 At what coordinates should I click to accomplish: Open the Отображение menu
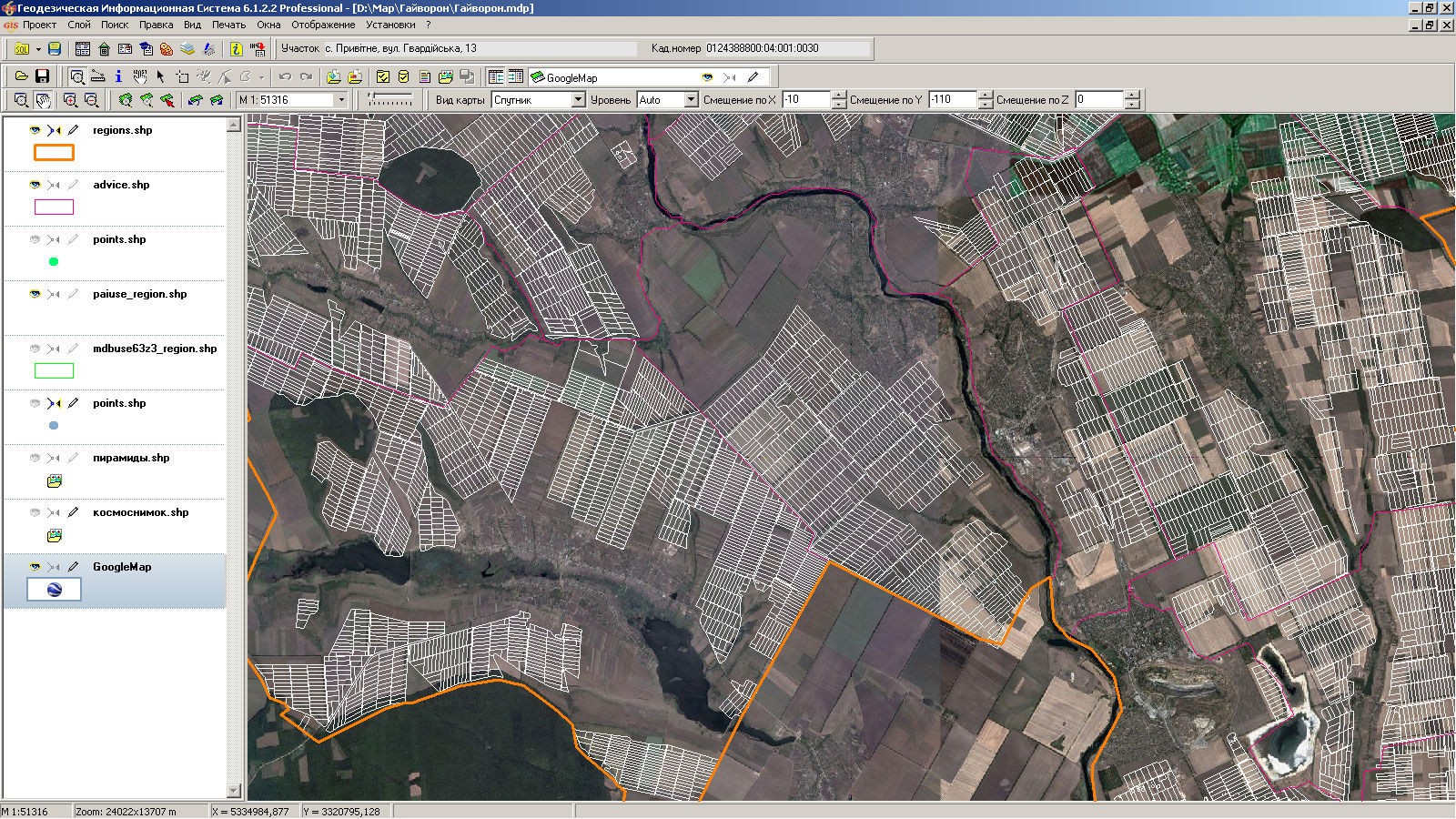[x=322, y=25]
